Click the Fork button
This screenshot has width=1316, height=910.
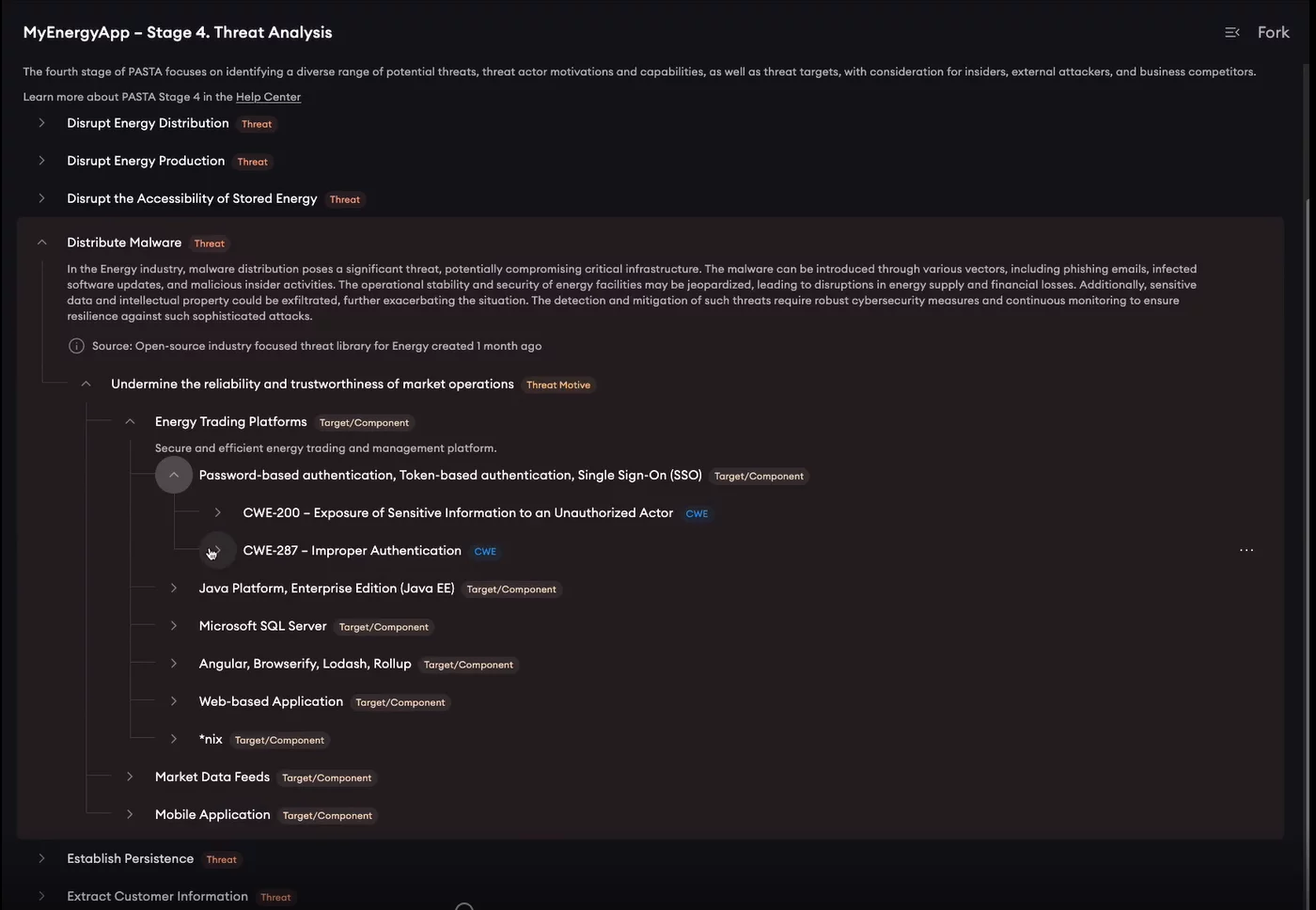[1273, 33]
